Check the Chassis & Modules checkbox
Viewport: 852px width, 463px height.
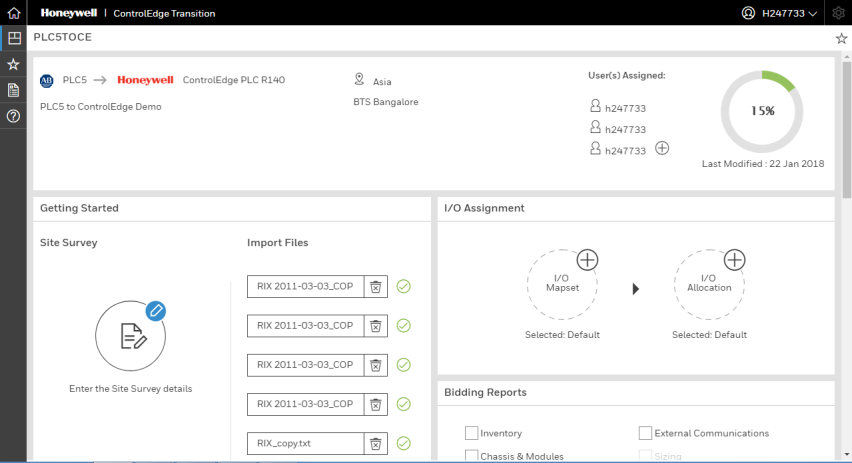pos(471,455)
